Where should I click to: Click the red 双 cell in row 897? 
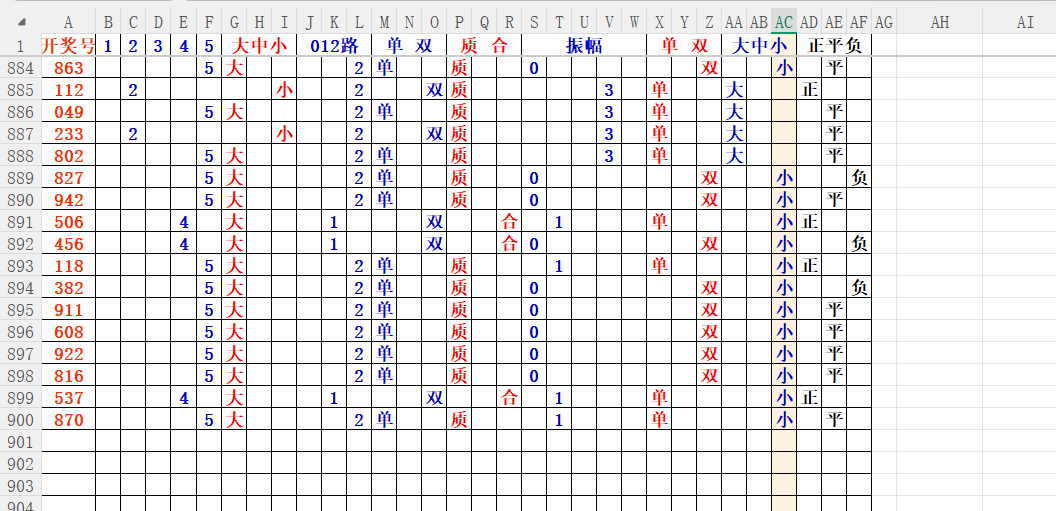coord(709,354)
